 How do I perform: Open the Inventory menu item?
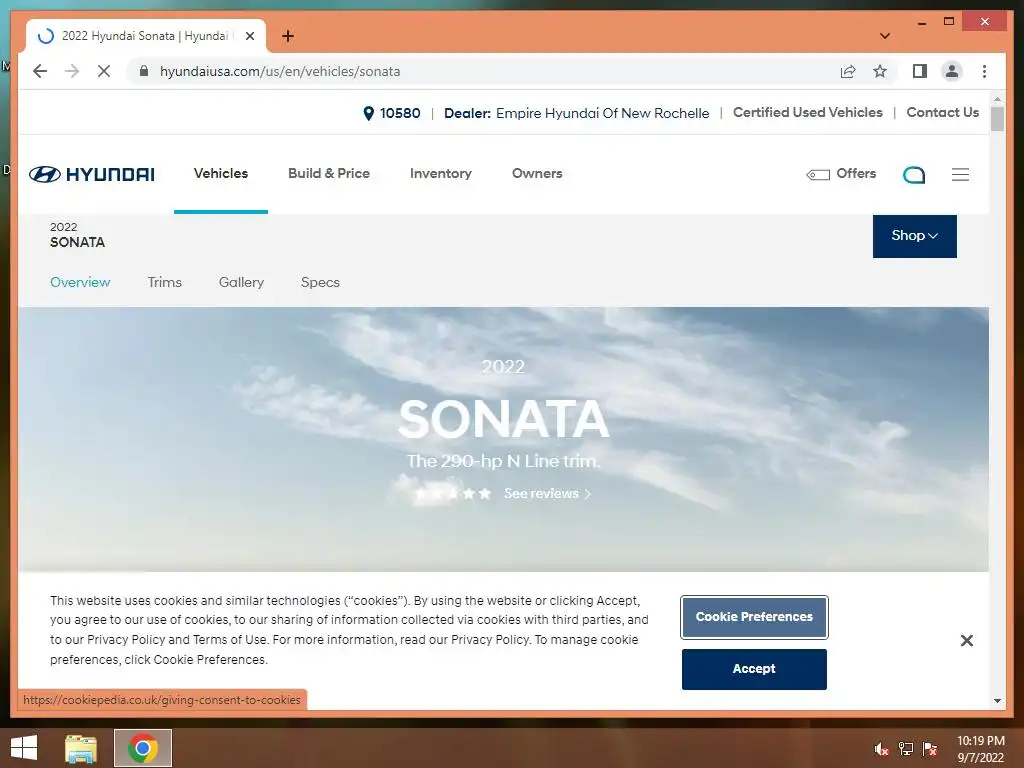click(x=441, y=174)
